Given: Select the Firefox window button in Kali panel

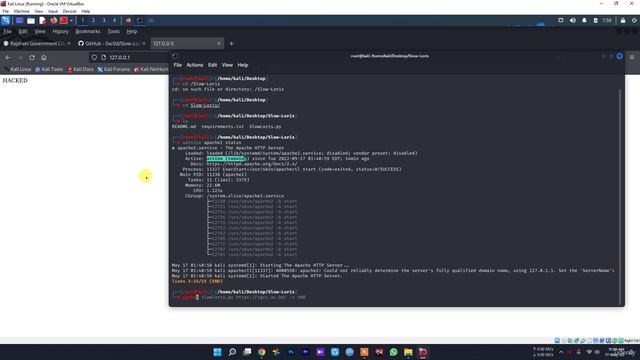Looking at the screenshot, I should click(x=128, y=20).
